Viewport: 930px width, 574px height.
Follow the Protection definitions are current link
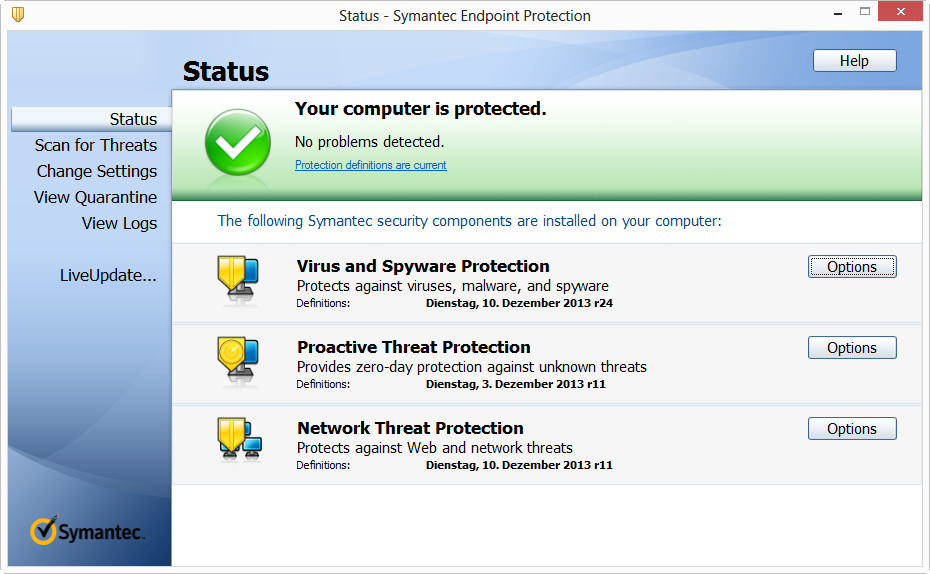(370, 165)
